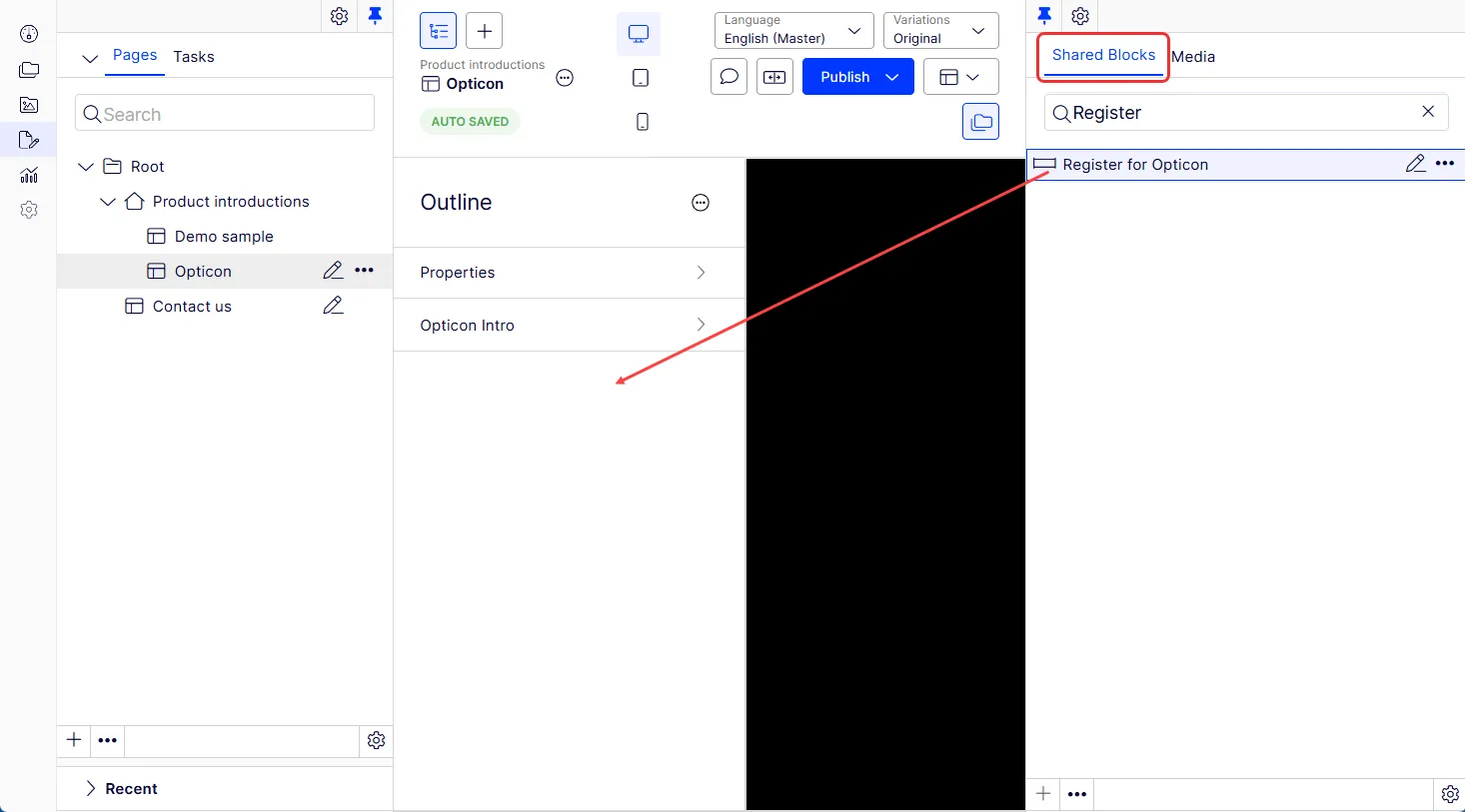Viewport: 1465px width, 812px height.
Task: Select the Product introductions page
Action: 231,202
